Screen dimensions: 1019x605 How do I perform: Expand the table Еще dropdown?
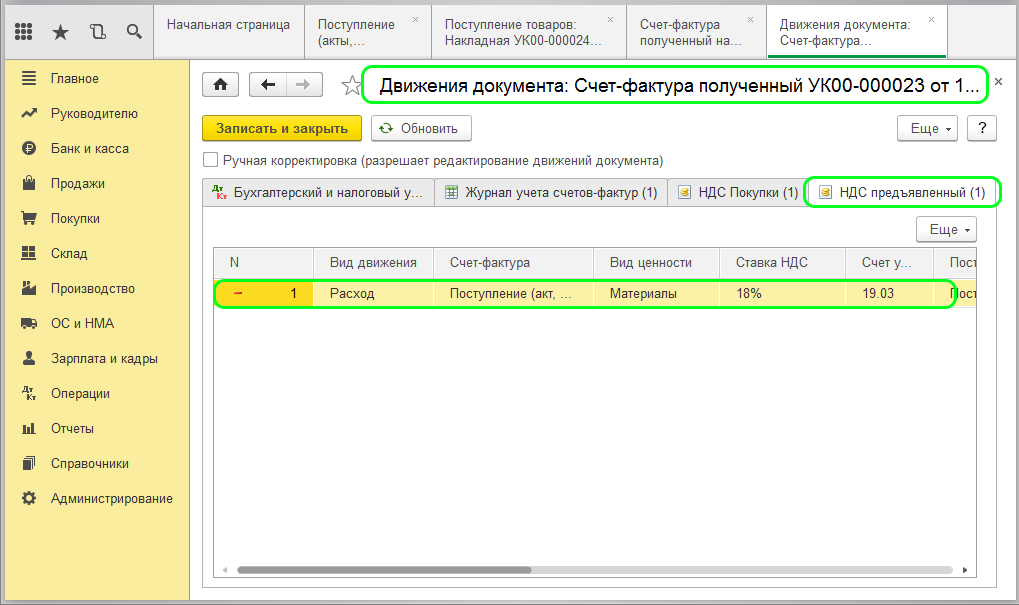(x=946, y=229)
